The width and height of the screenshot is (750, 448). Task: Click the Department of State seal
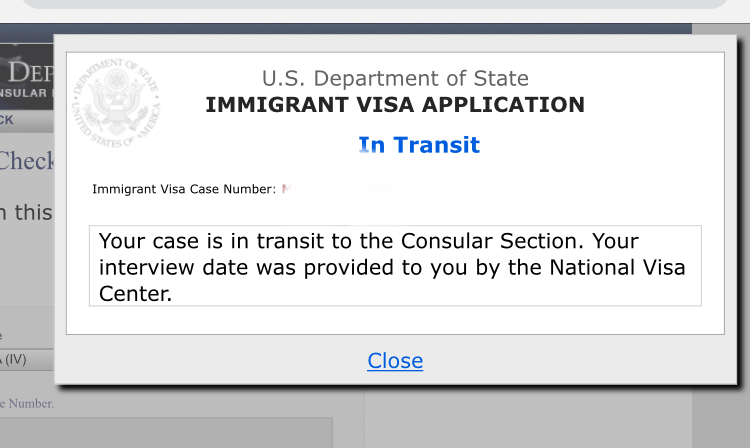point(116,103)
